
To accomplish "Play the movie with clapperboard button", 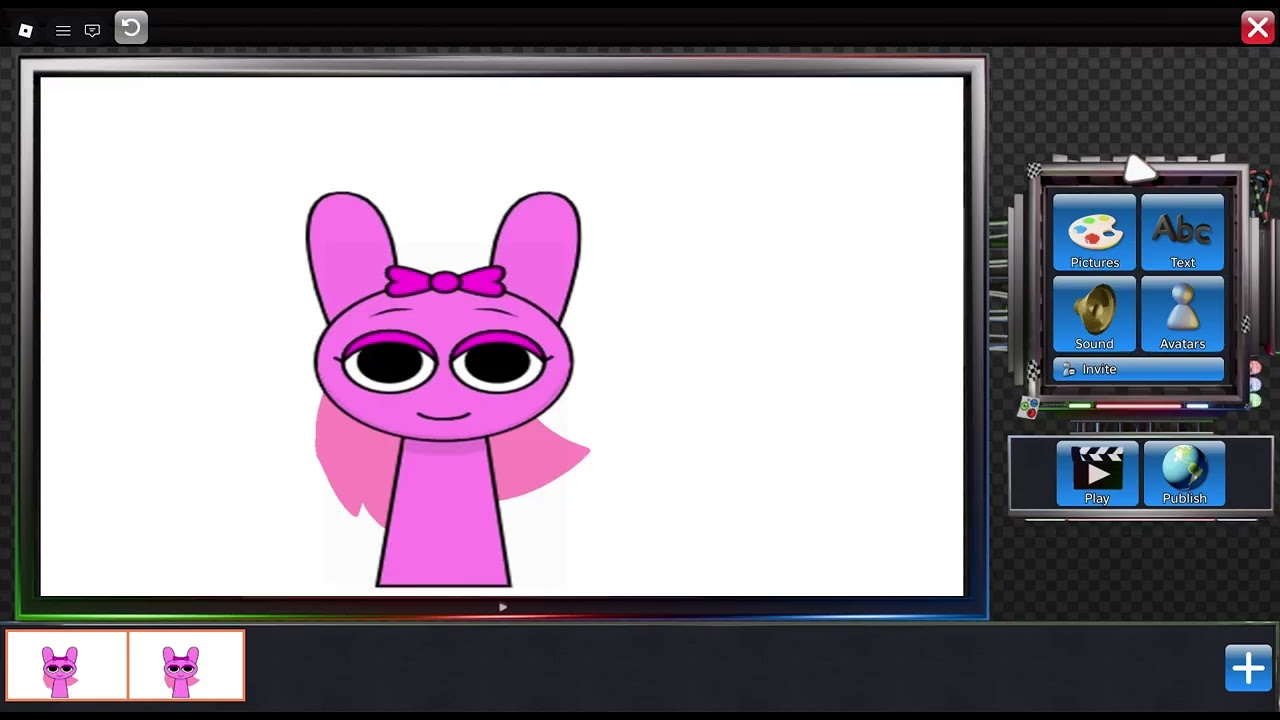I will (x=1097, y=474).
